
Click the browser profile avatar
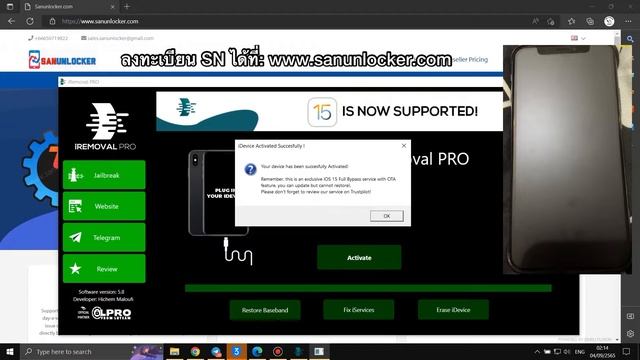[609, 21]
